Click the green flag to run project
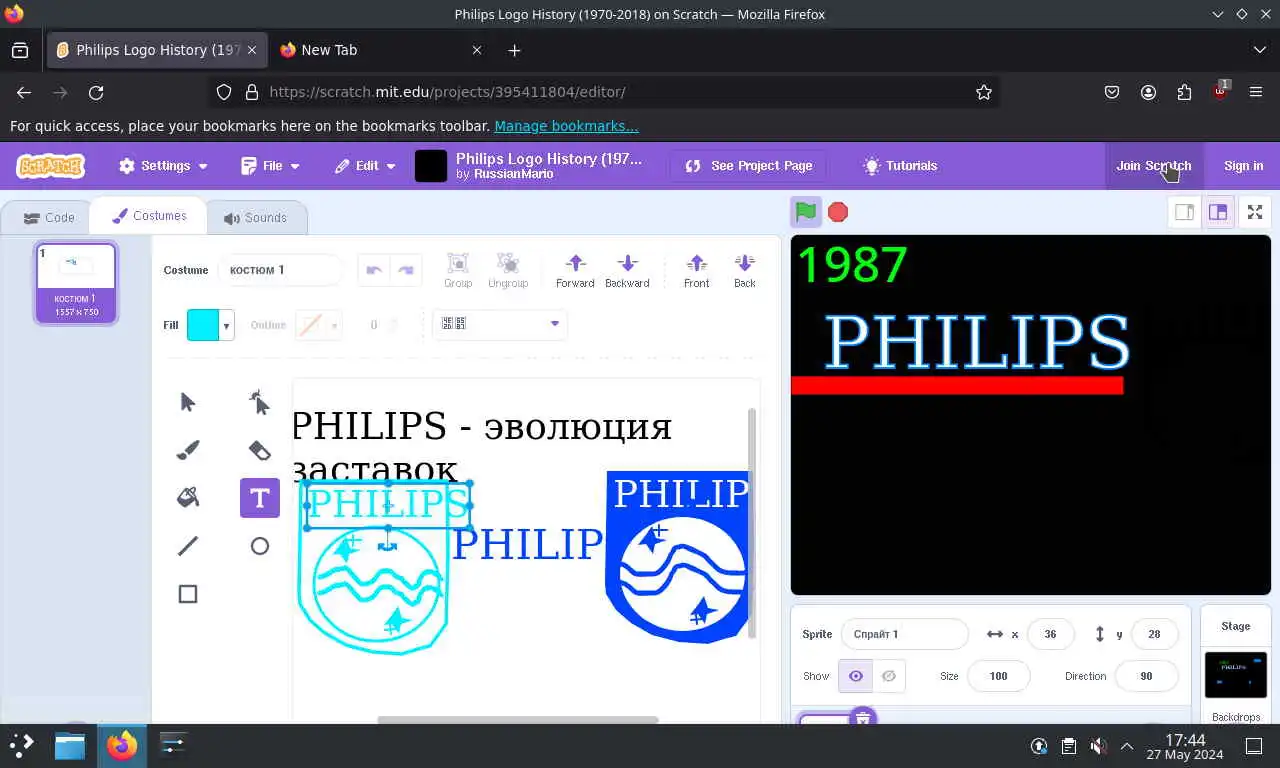1280x768 pixels. [x=806, y=212]
